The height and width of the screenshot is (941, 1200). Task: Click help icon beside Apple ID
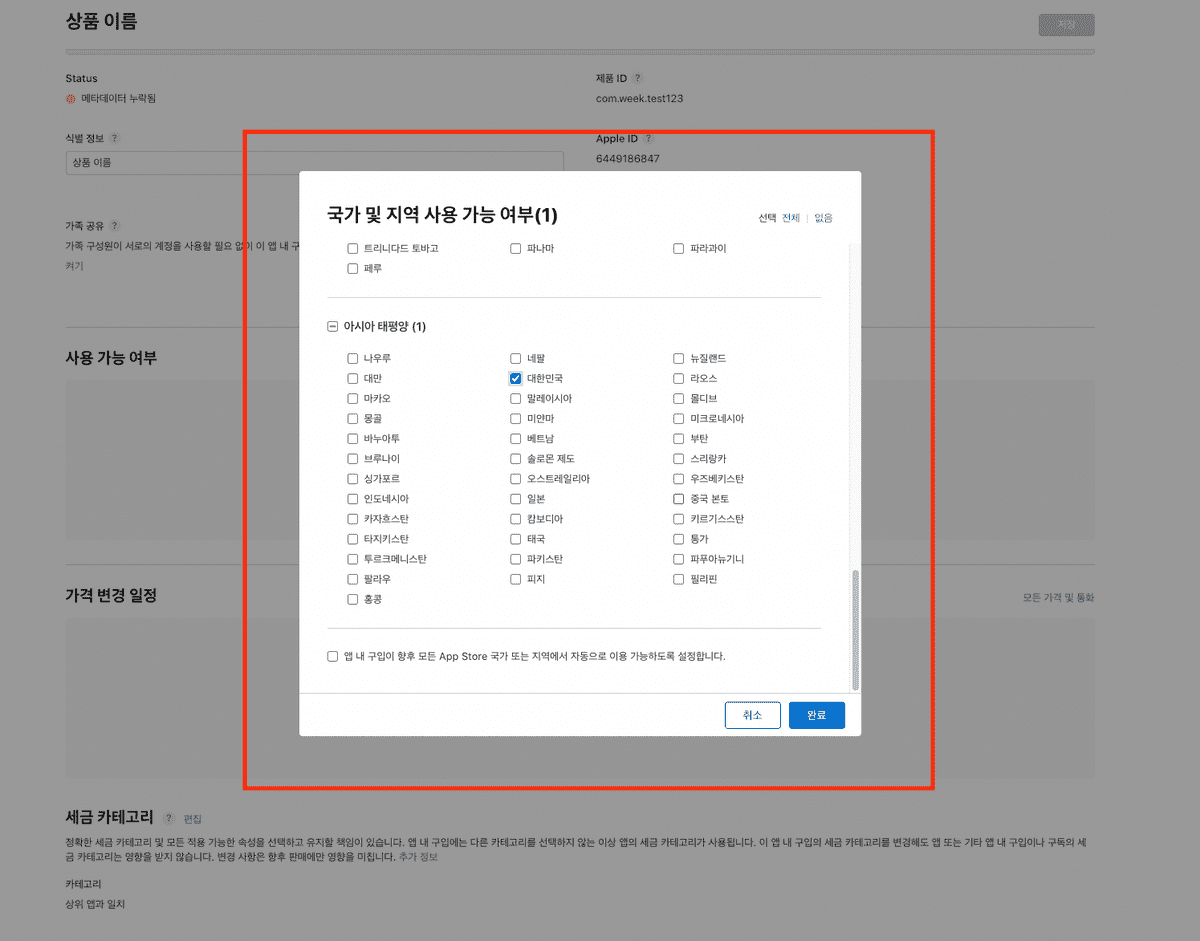648,139
